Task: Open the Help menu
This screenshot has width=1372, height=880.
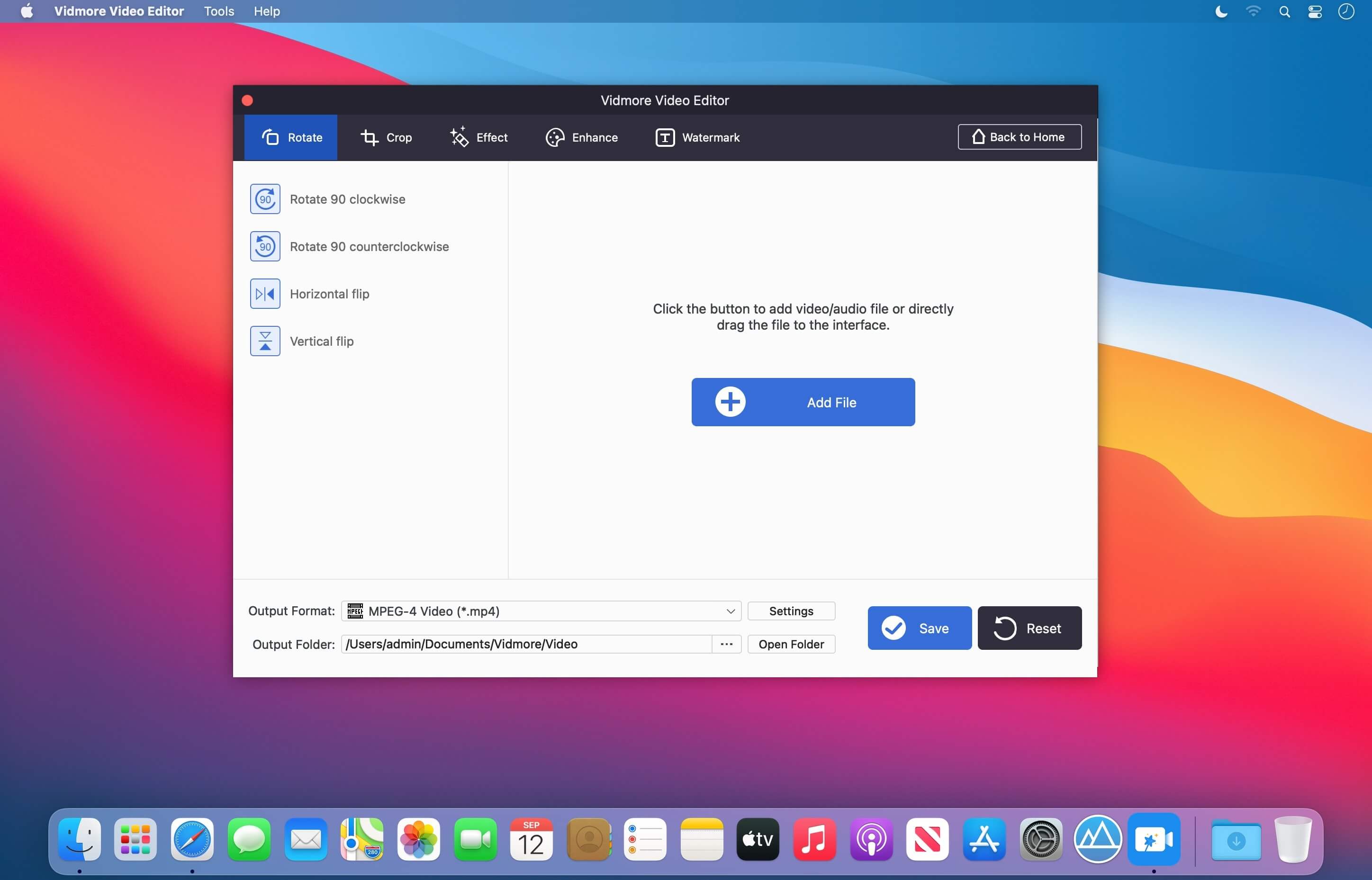Action: point(266,11)
